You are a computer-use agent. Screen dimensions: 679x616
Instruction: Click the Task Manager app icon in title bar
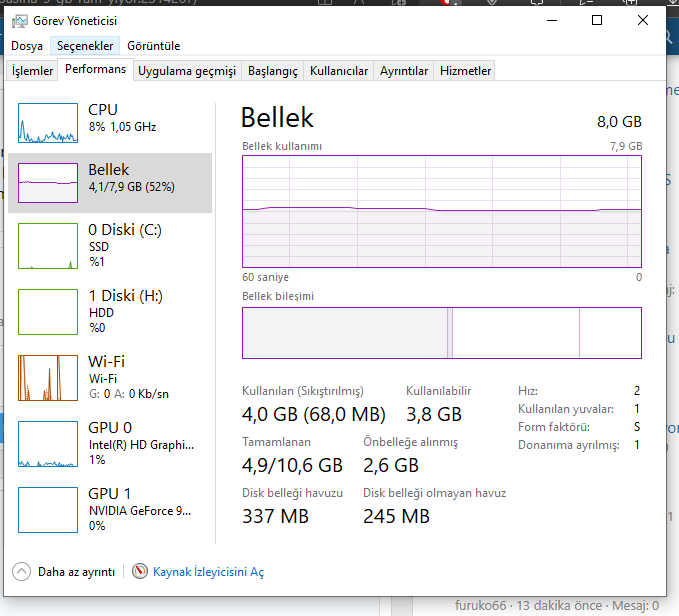[x=19, y=21]
